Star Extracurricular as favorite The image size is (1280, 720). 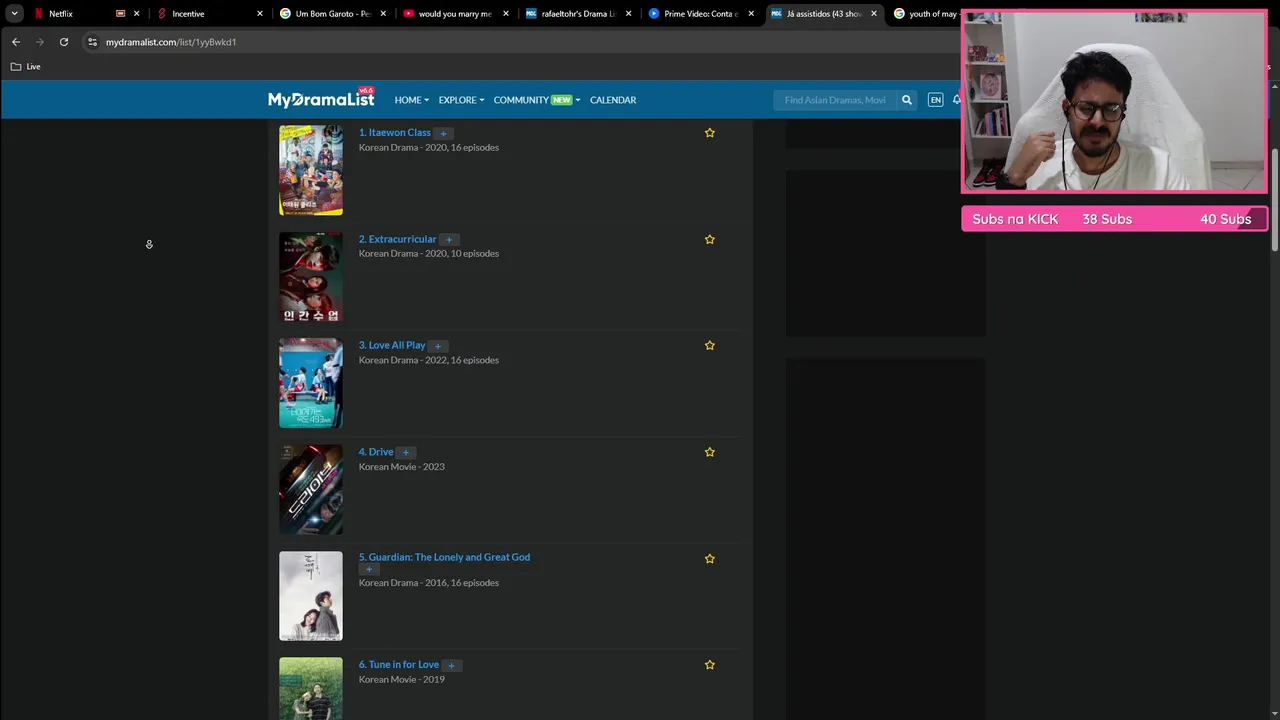pos(710,239)
